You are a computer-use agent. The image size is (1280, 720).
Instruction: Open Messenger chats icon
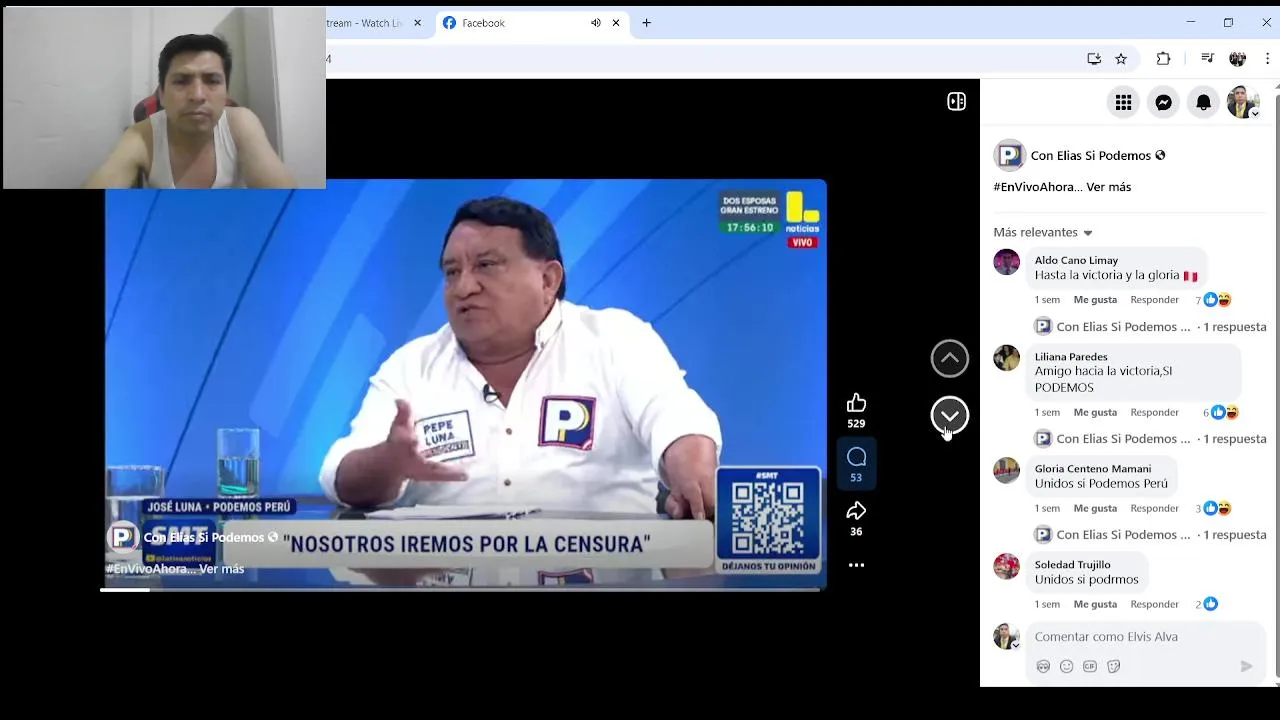click(1163, 102)
